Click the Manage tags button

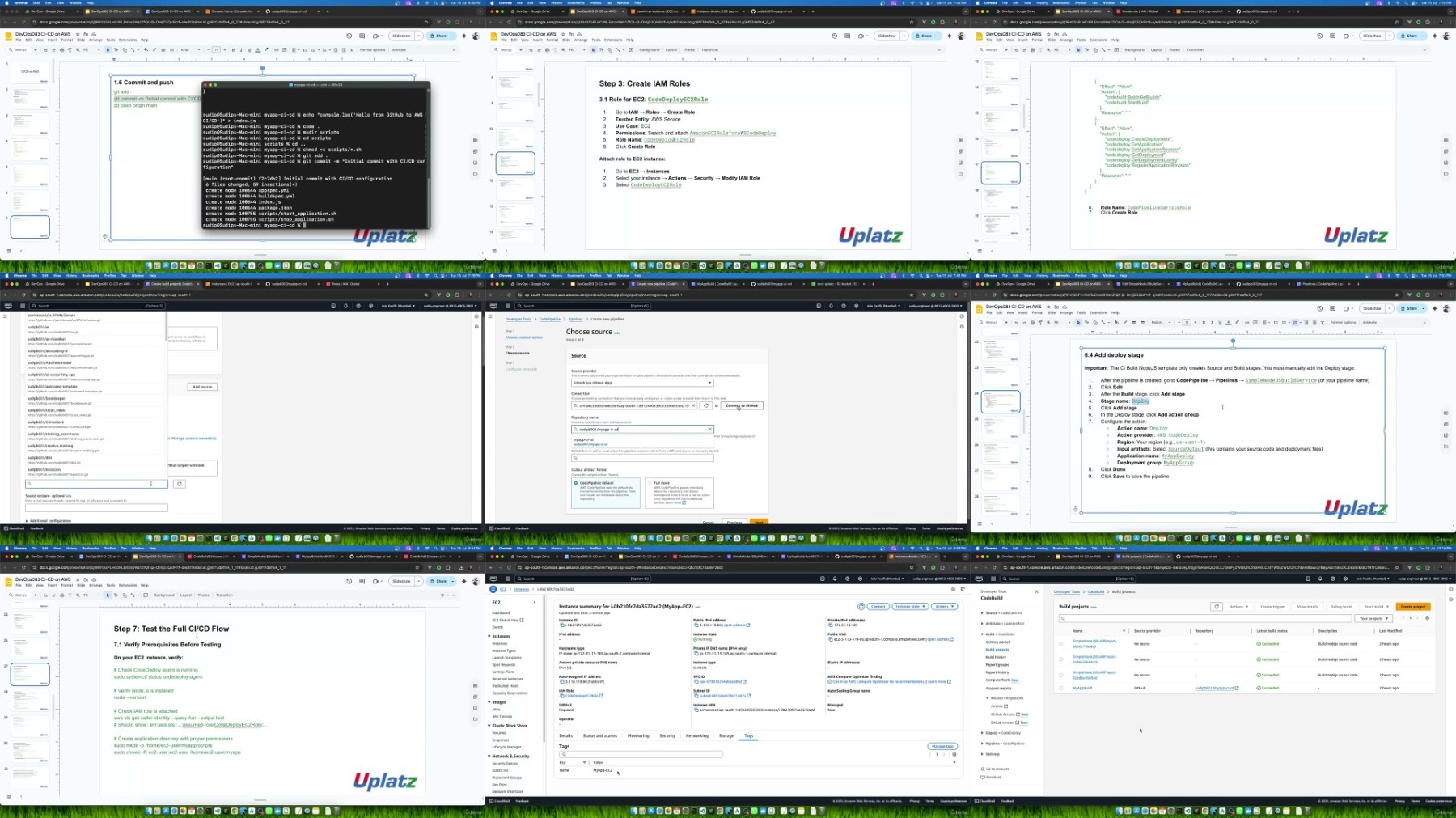point(942,746)
